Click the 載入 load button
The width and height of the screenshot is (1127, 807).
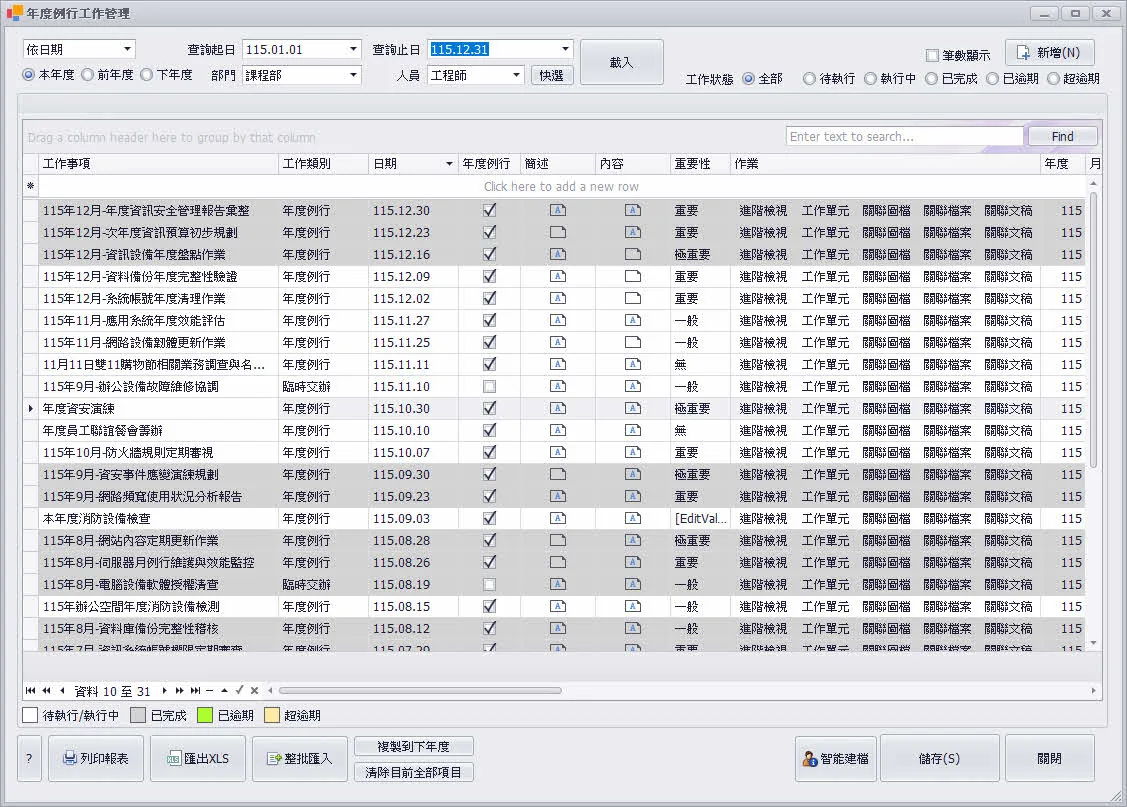pos(622,63)
